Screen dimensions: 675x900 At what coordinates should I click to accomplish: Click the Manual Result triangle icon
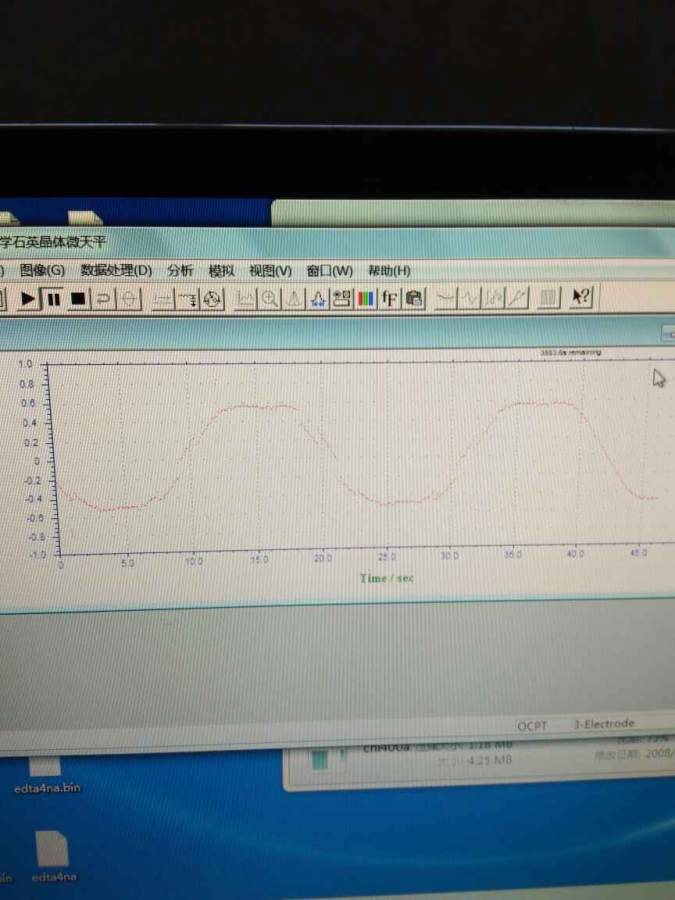tap(293, 298)
